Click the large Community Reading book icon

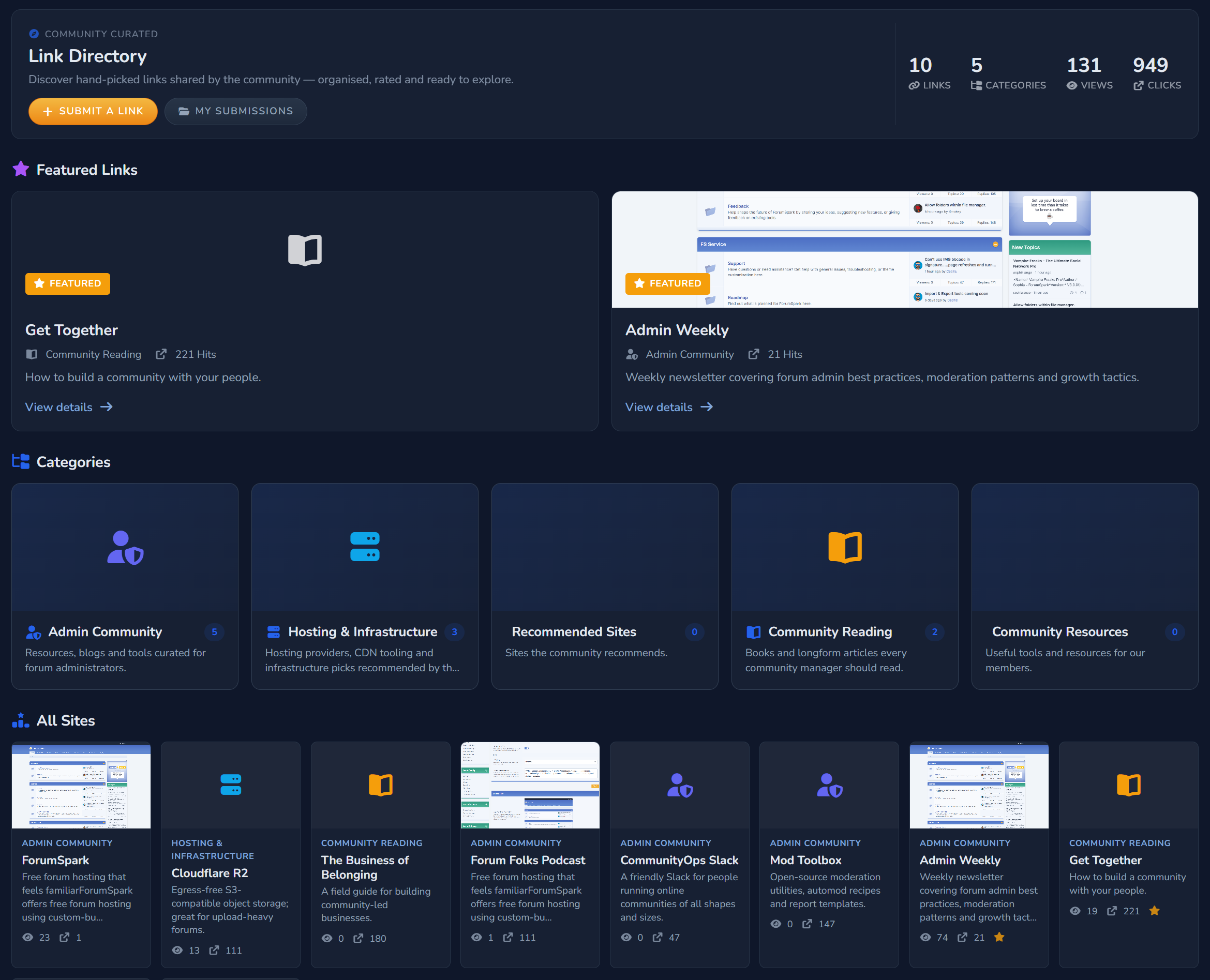845,547
